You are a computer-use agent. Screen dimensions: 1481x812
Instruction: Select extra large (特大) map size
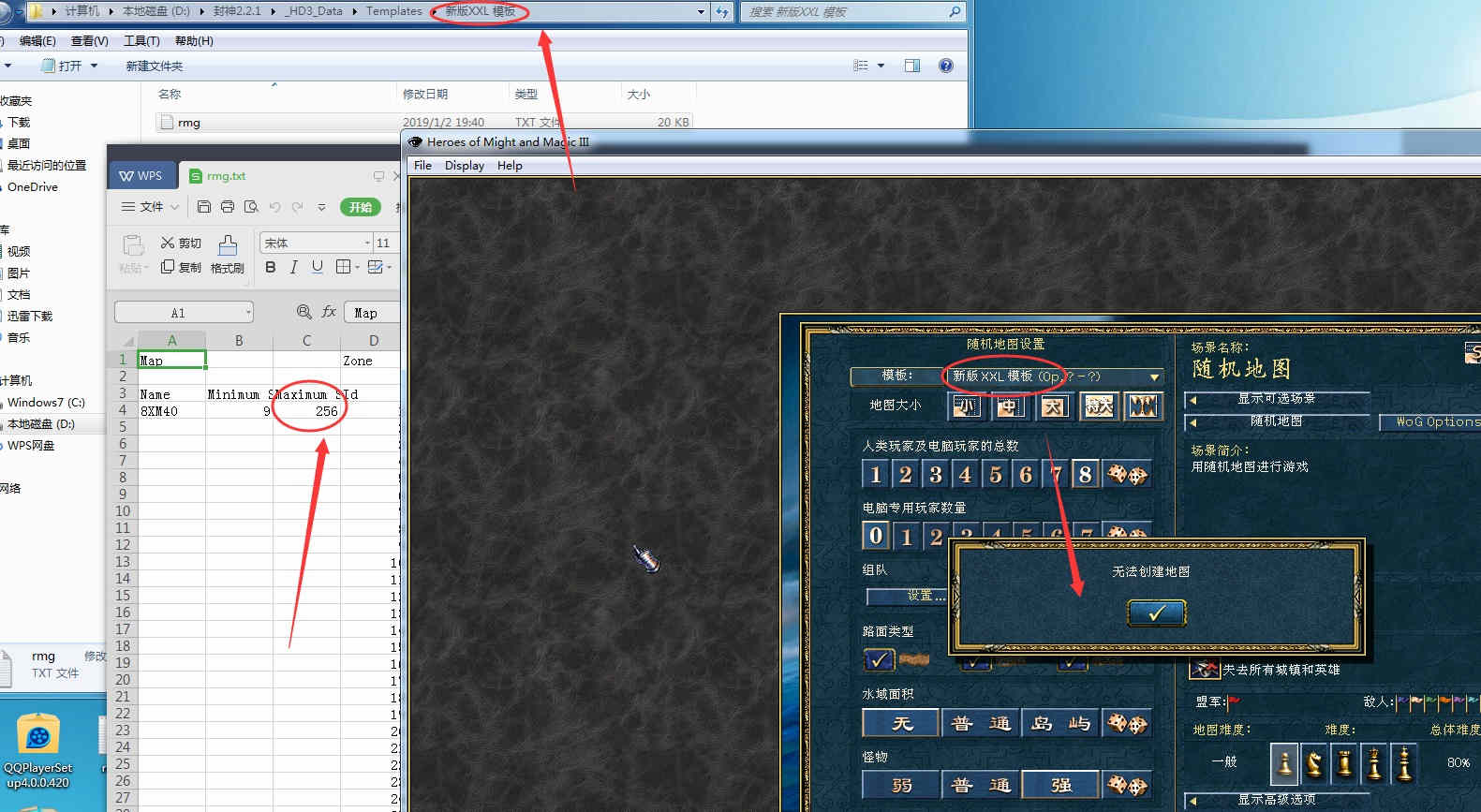coord(1100,406)
